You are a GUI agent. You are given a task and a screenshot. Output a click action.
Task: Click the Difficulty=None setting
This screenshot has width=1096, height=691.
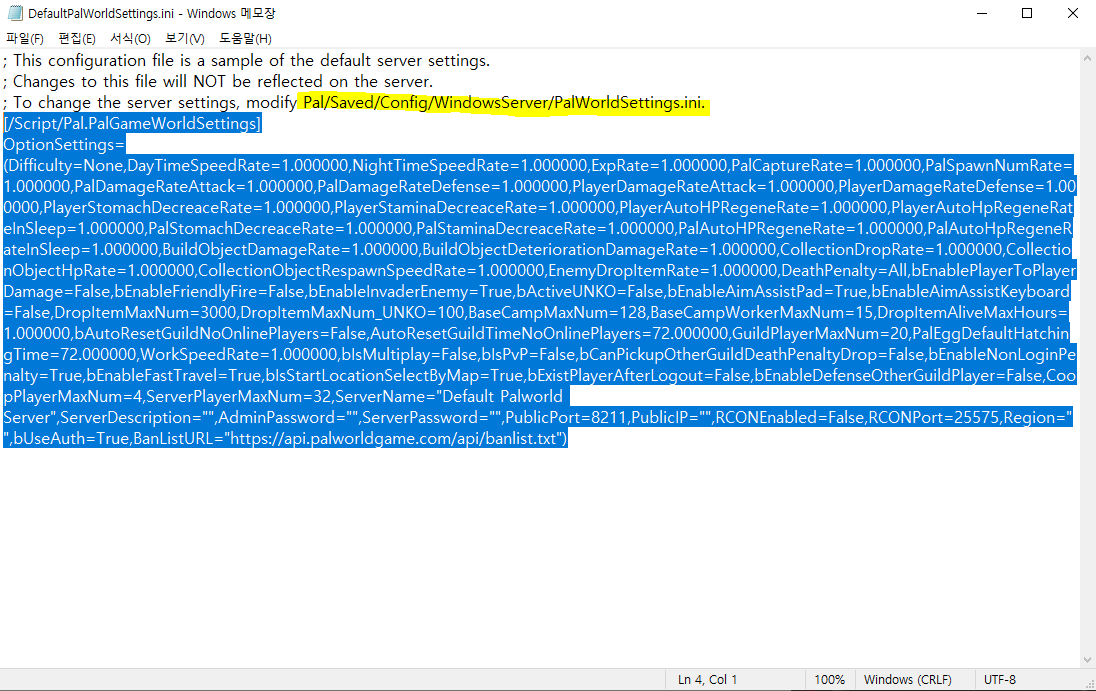[66, 166]
